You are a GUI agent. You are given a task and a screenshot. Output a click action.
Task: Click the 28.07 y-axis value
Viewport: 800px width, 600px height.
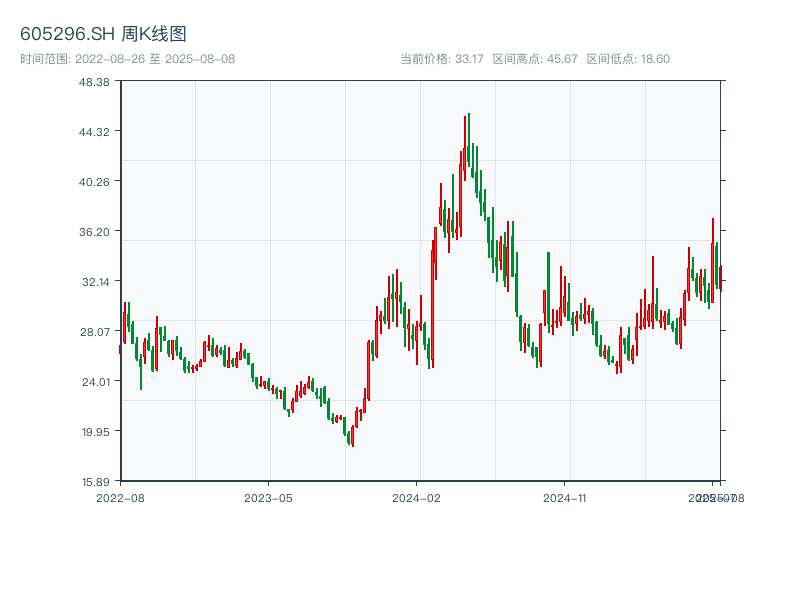tap(94, 332)
